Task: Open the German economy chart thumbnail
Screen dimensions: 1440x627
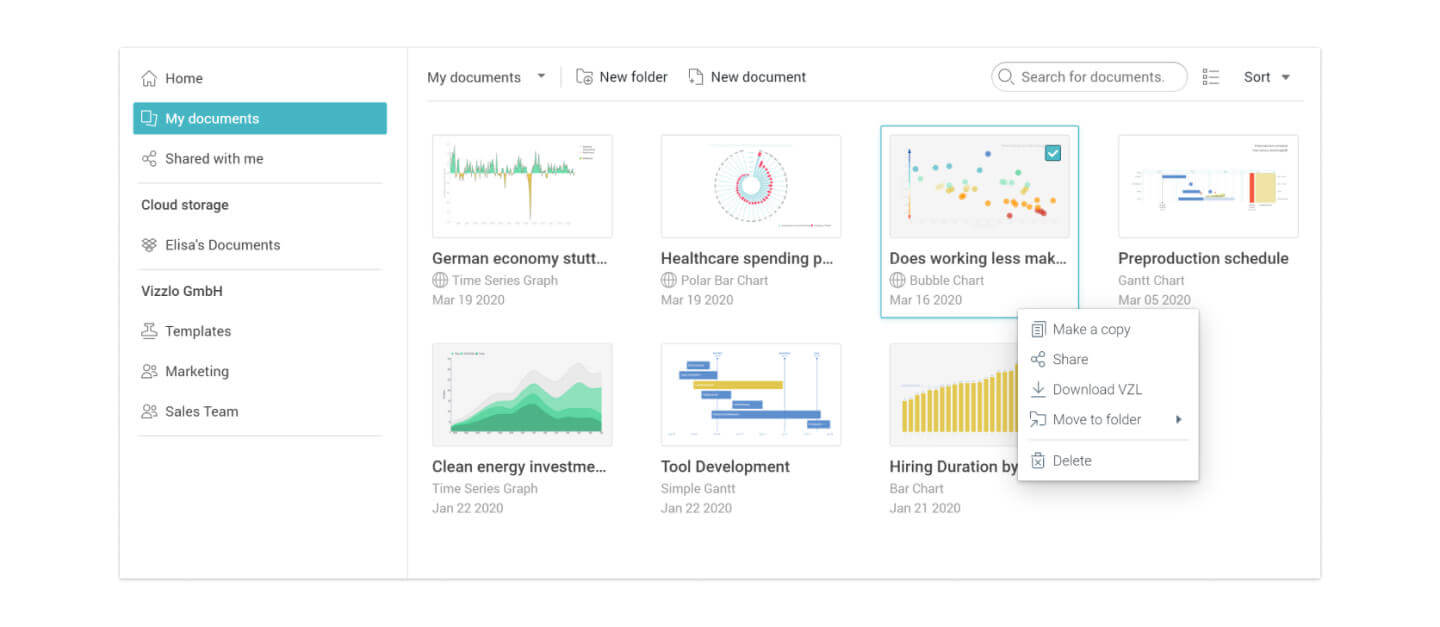Action: [522, 186]
